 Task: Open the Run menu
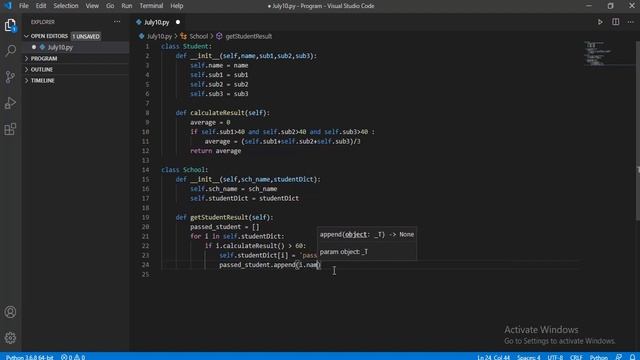click(127, 6)
